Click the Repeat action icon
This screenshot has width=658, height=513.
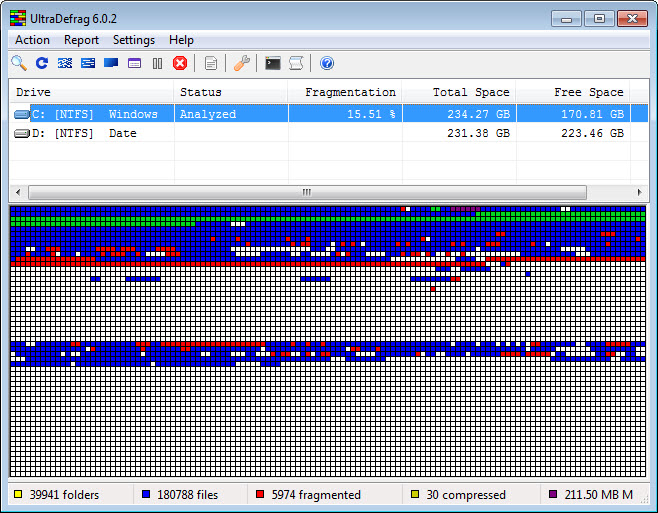click(42, 63)
